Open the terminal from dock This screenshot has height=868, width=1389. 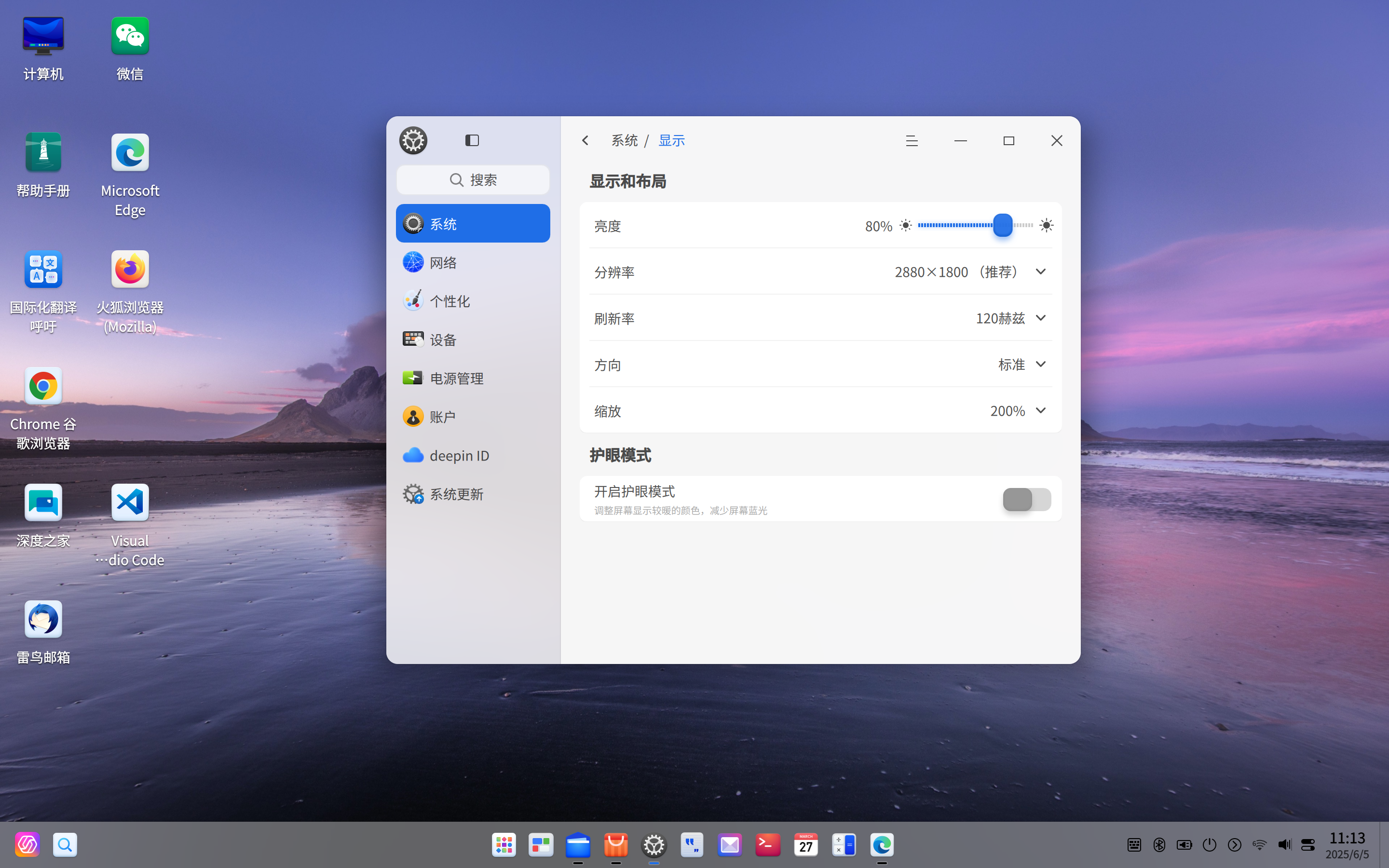(x=768, y=844)
